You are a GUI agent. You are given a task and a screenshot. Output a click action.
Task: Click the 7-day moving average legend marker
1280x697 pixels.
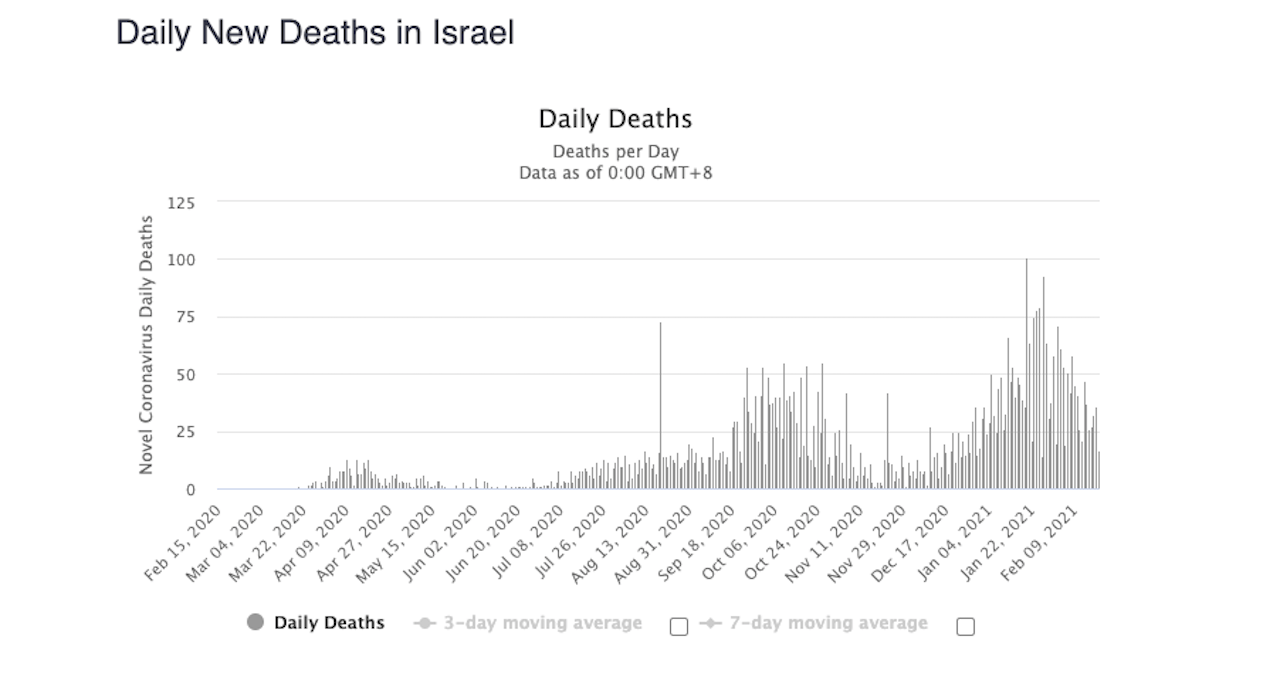pyautogui.click(x=711, y=623)
